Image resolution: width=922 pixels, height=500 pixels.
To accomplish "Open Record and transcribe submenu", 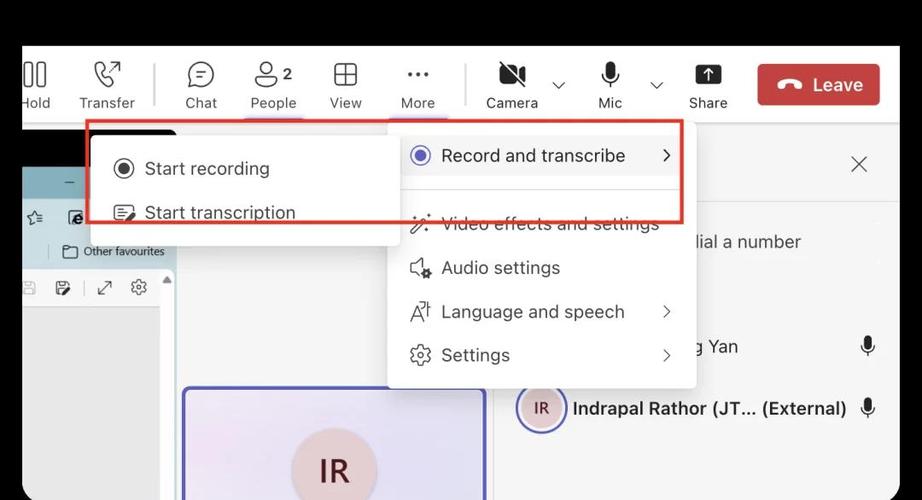I will point(541,156).
